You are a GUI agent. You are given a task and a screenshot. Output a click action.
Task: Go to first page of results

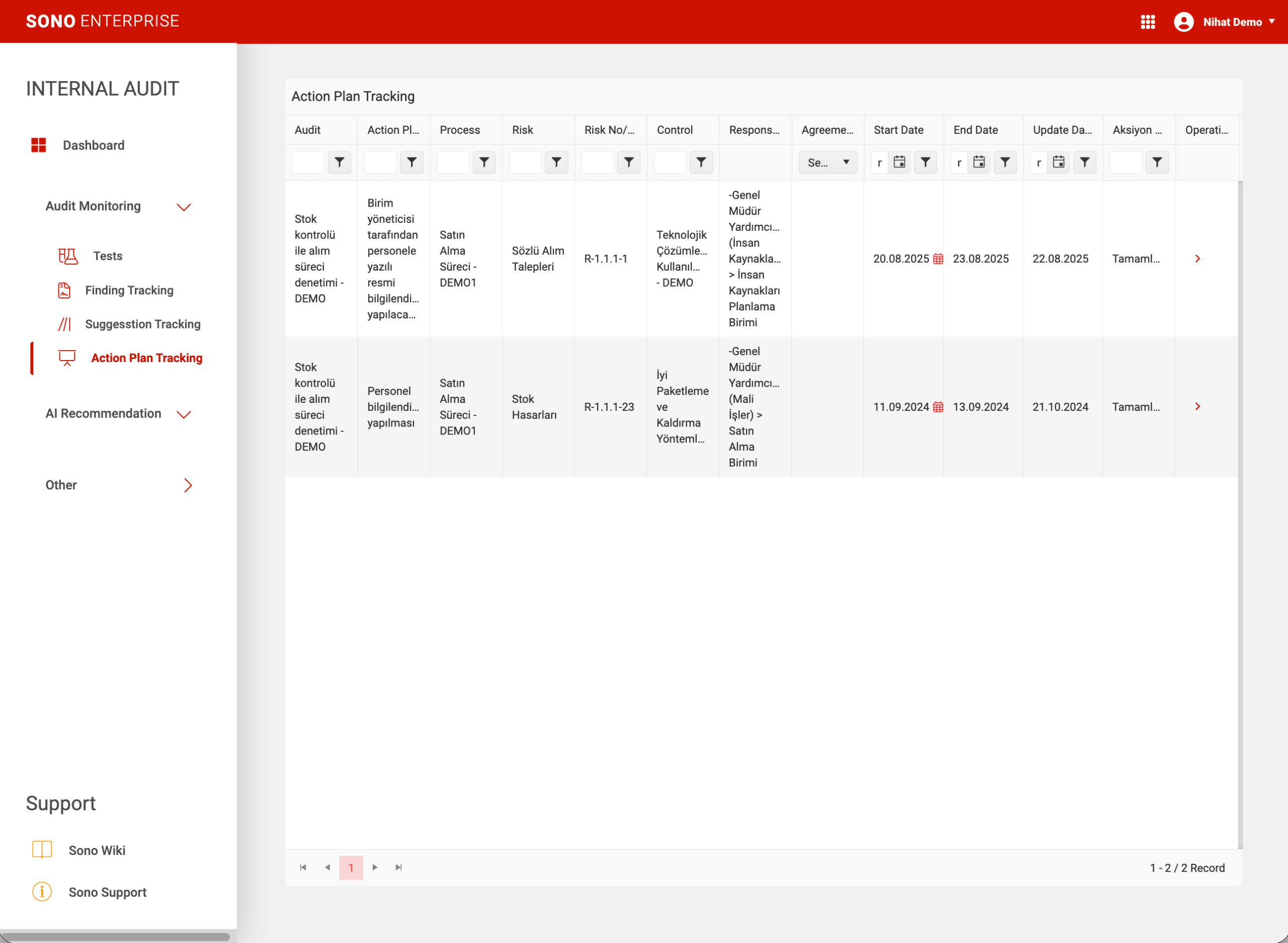click(x=303, y=867)
